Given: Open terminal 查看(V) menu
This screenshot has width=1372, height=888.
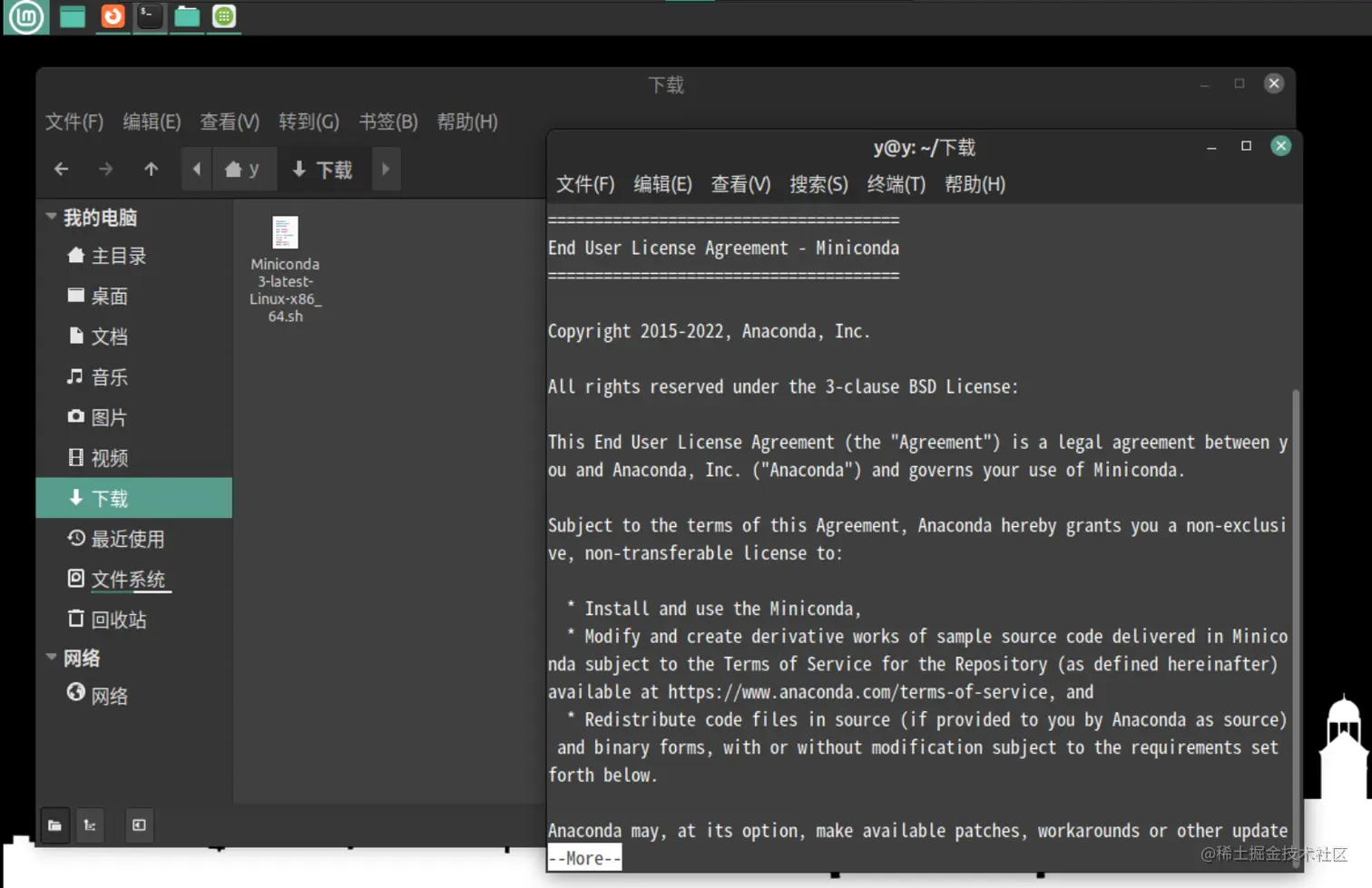Looking at the screenshot, I should pyautogui.click(x=740, y=184).
